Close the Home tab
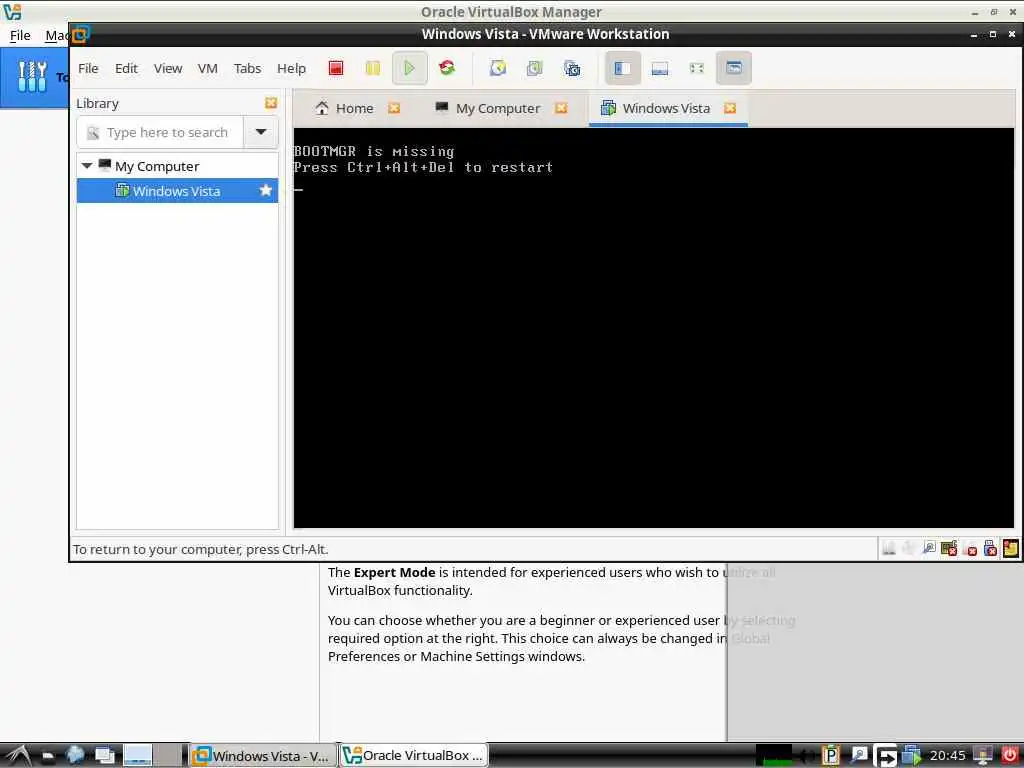 tap(394, 108)
